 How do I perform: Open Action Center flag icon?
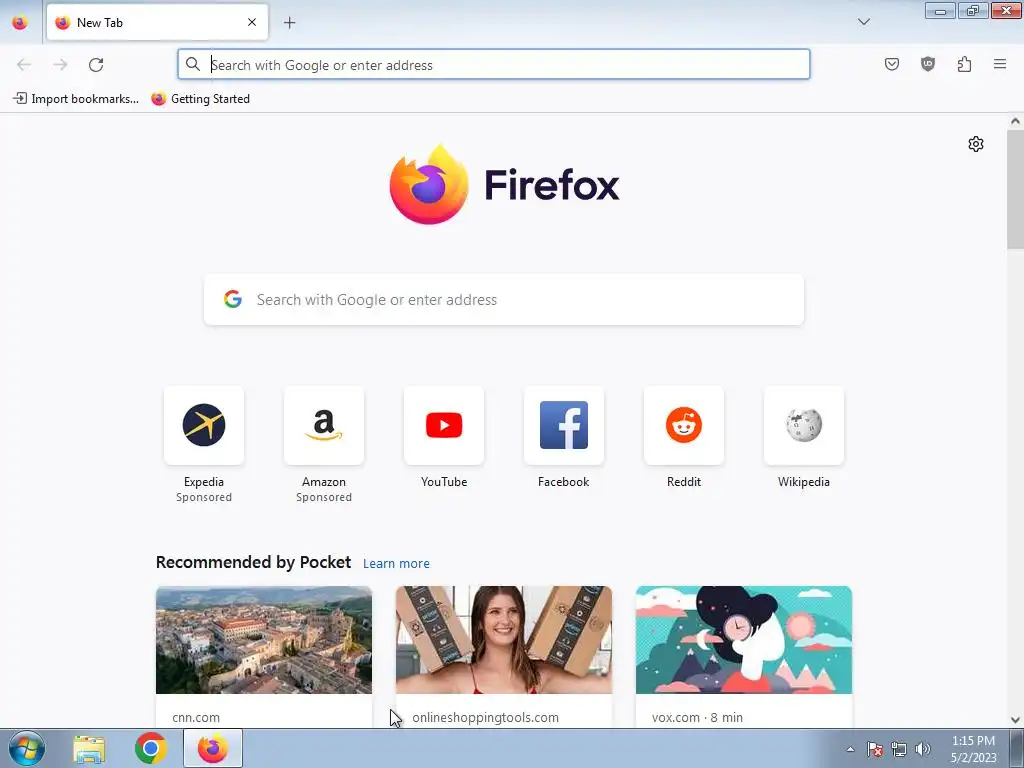pos(875,749)
